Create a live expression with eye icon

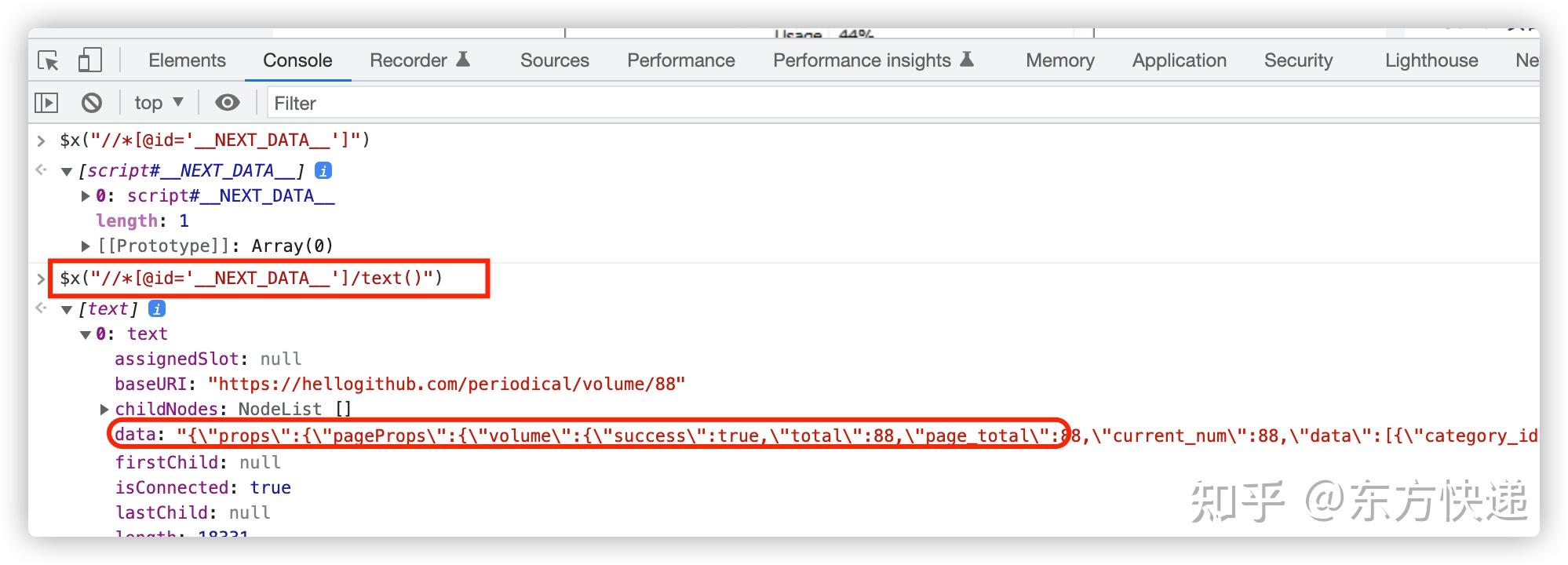228,103
